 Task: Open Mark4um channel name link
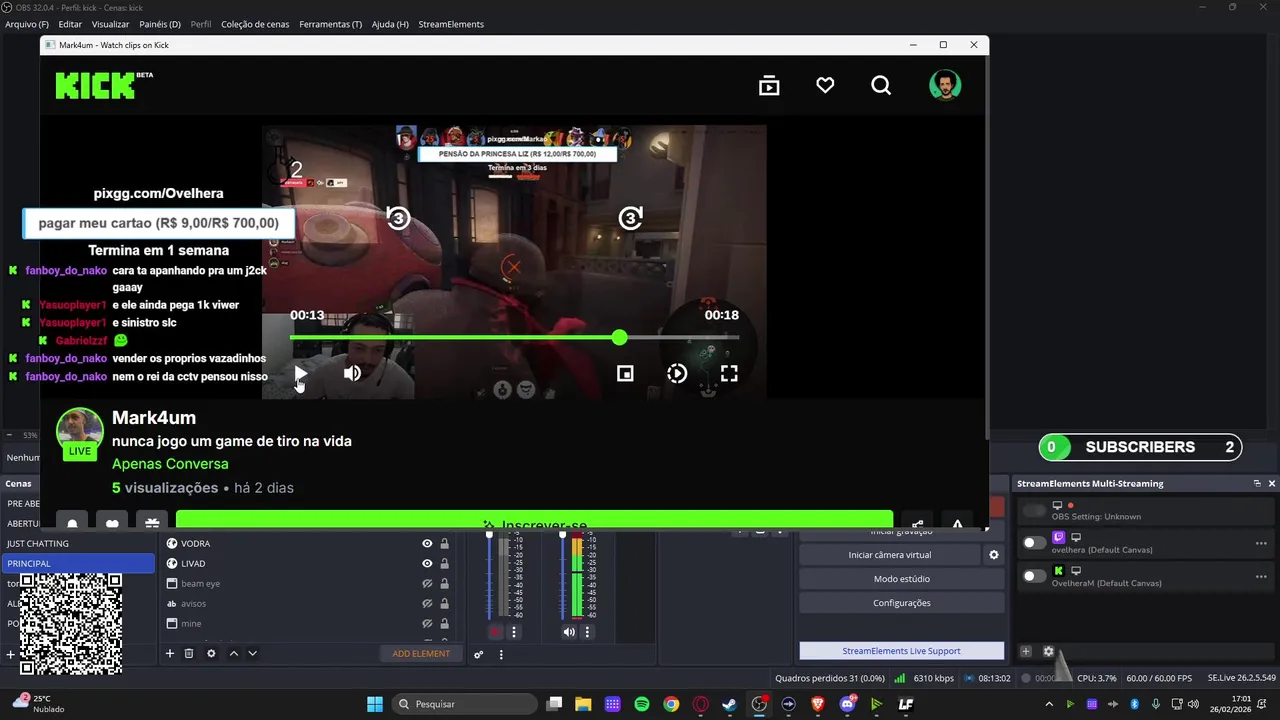pos(154,418)
